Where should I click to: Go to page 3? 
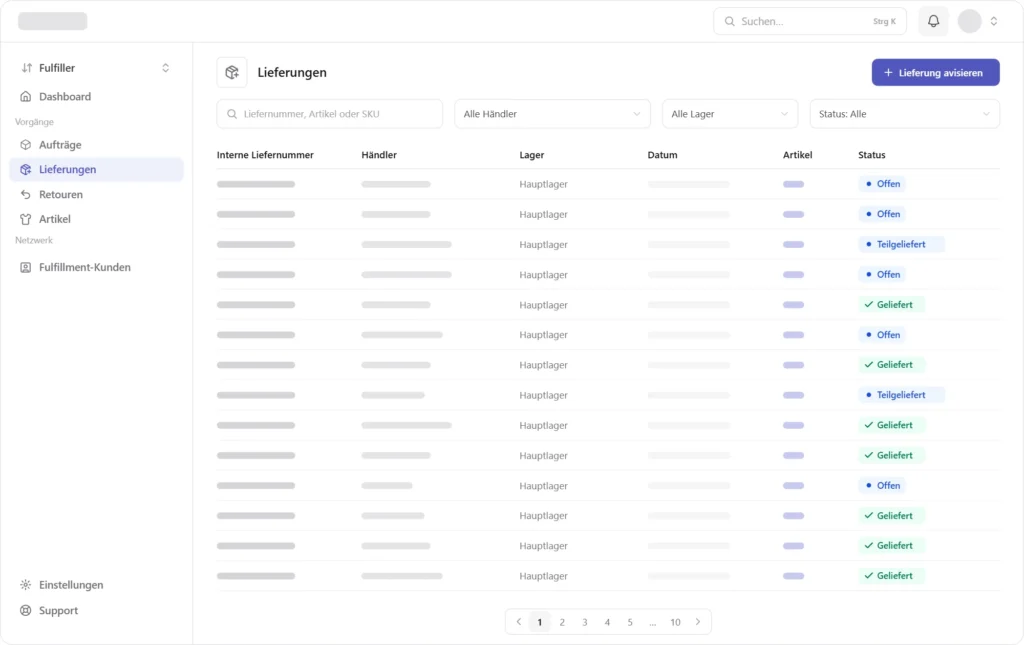[x=584, y=622]
